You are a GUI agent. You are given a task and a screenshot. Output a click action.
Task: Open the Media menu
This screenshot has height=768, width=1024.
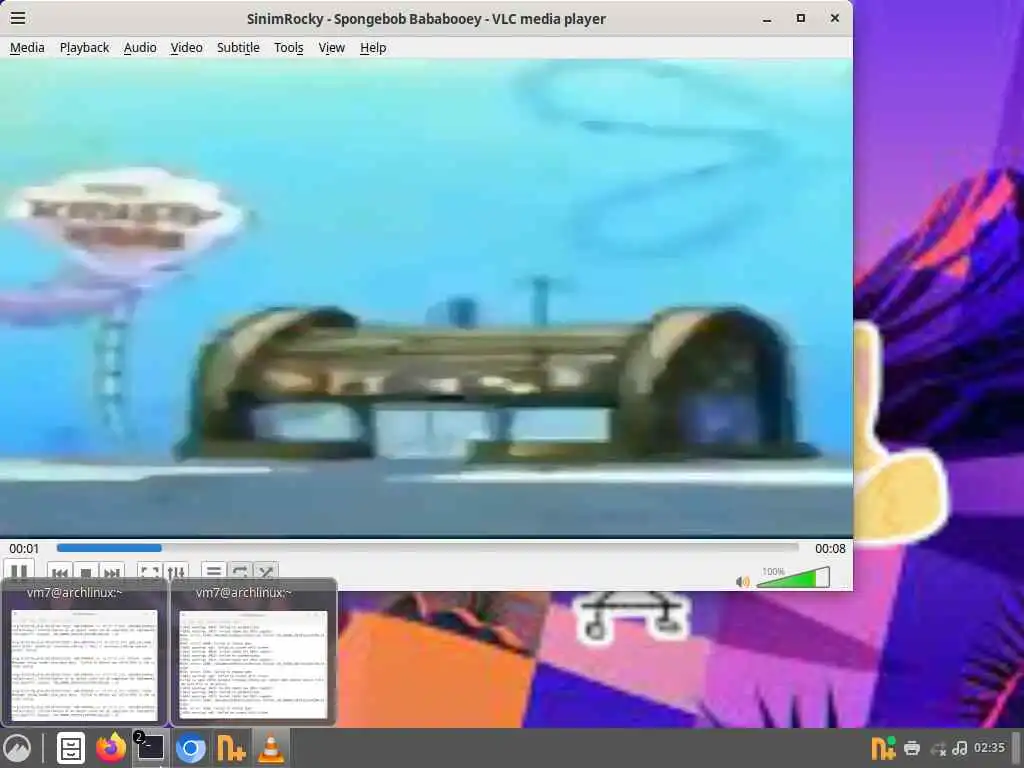[27, 48]
